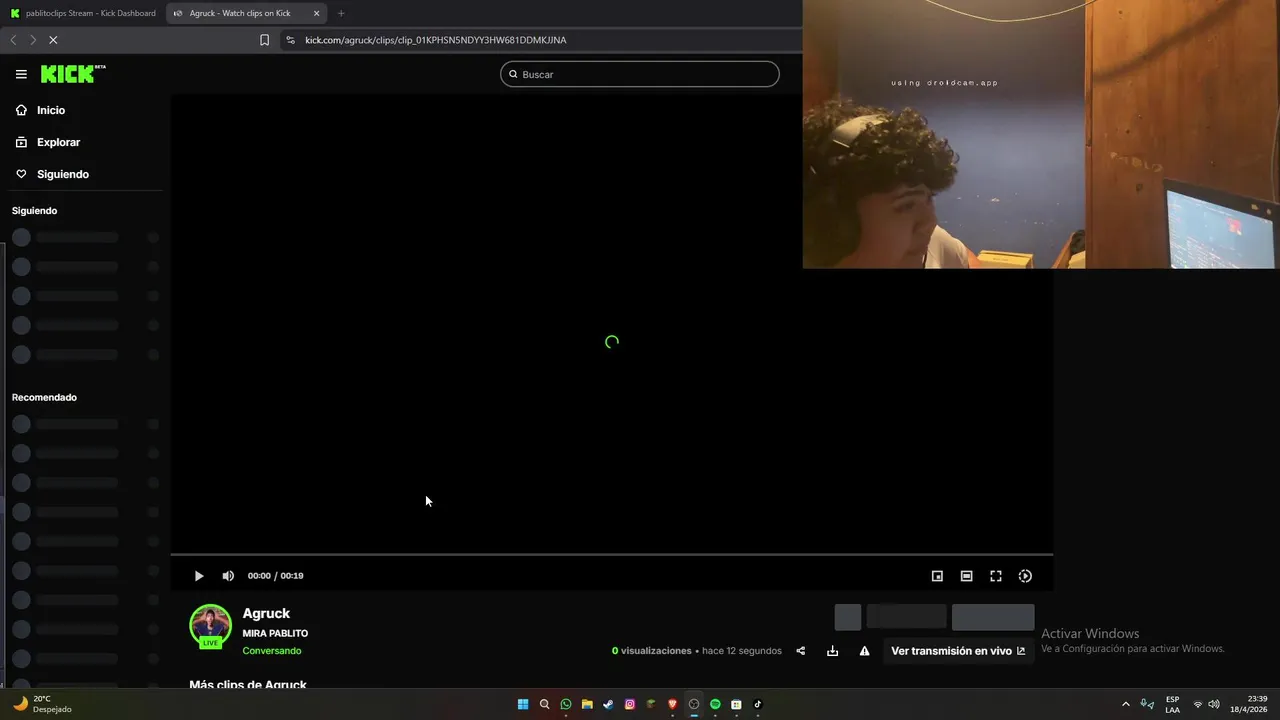Open Steam from taskbar
The height and width of the screenshot is (720, 1280).
(608, 704)
